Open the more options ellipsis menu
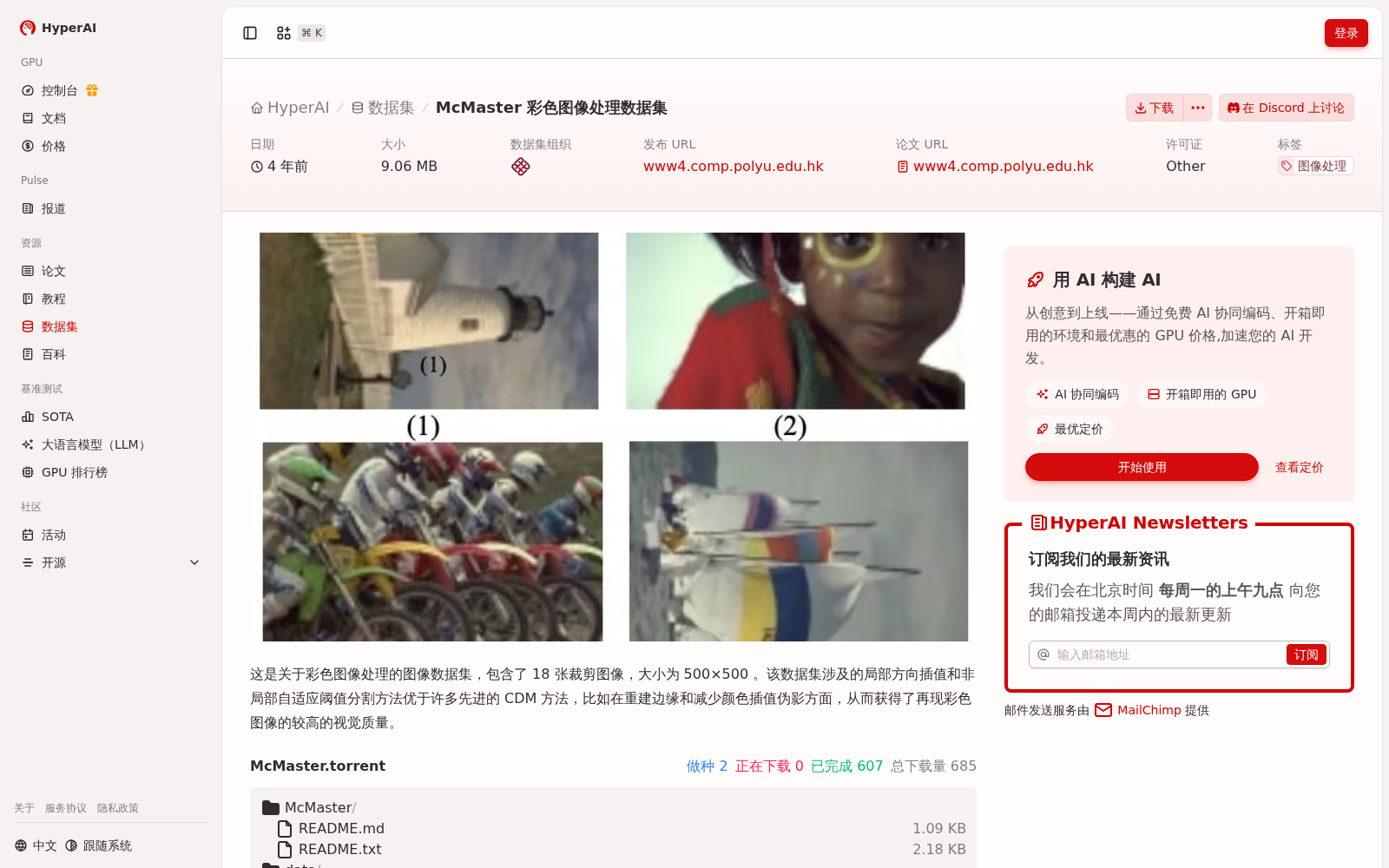Screen dimensions: 1389x868 [1198, 108]
